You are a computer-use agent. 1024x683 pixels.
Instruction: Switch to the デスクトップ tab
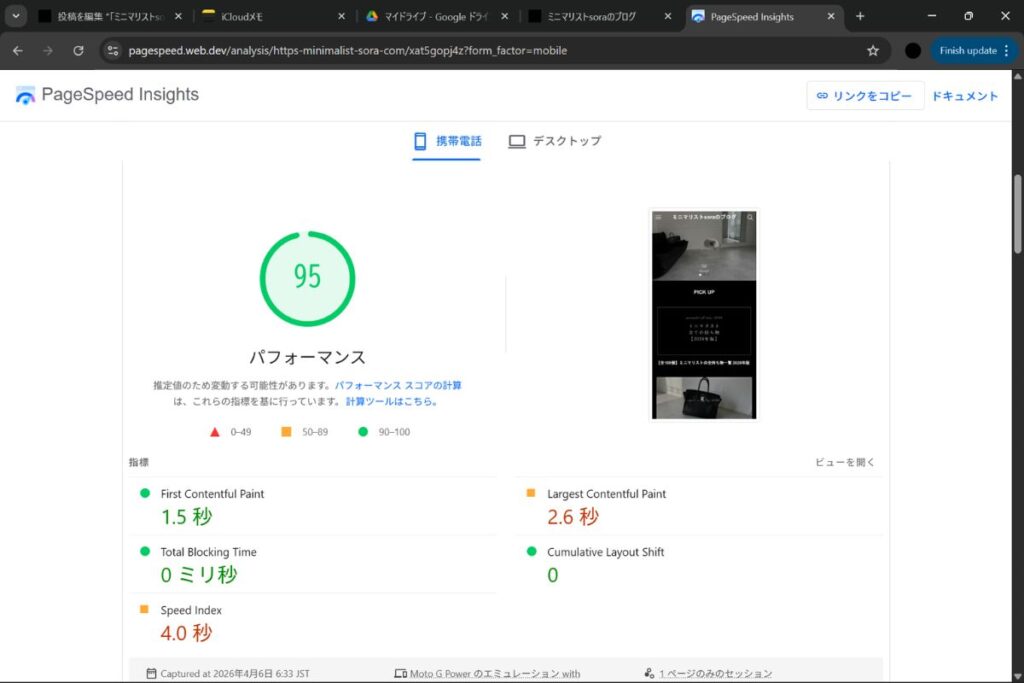555,141
